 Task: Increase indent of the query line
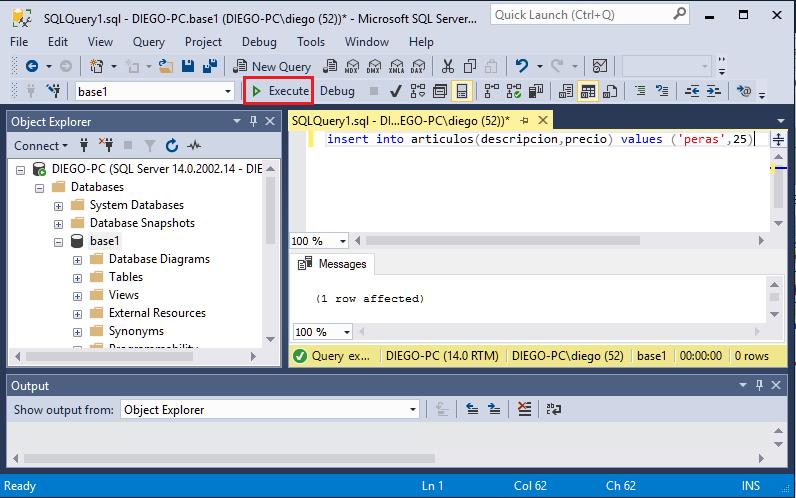point(714,91)
